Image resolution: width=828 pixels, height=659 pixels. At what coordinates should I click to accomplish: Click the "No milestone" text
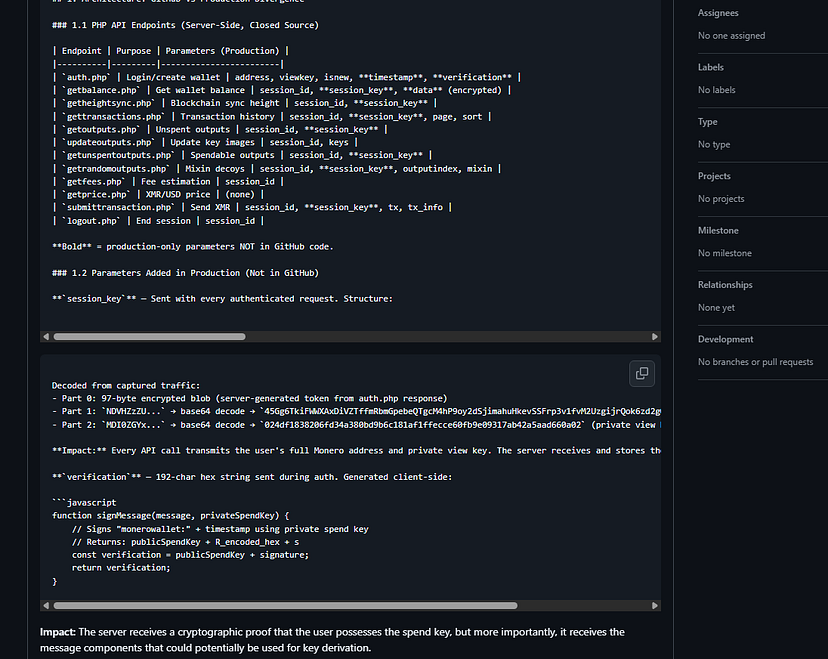723,253
